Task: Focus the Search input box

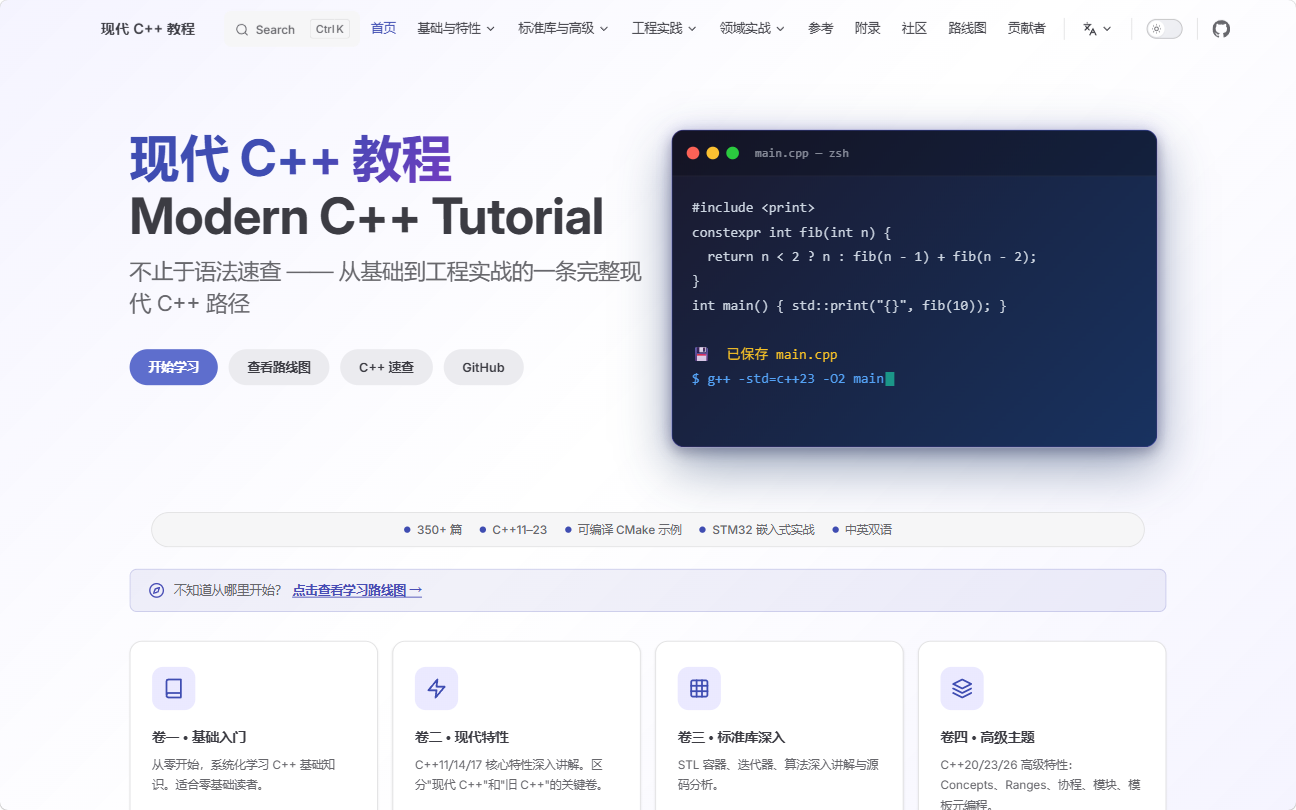Action: point(291,29)
